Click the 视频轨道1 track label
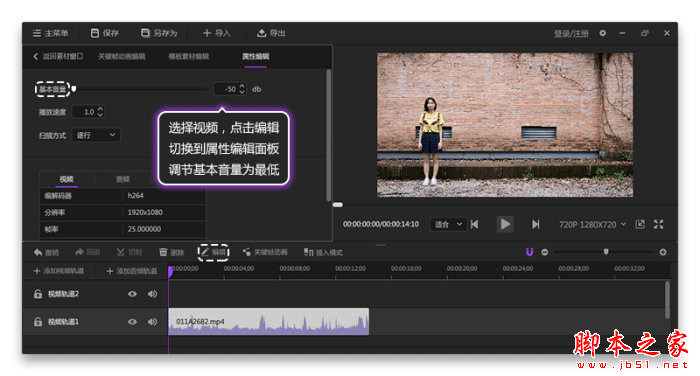The image size is (700, 376). (x=63, y=322)
